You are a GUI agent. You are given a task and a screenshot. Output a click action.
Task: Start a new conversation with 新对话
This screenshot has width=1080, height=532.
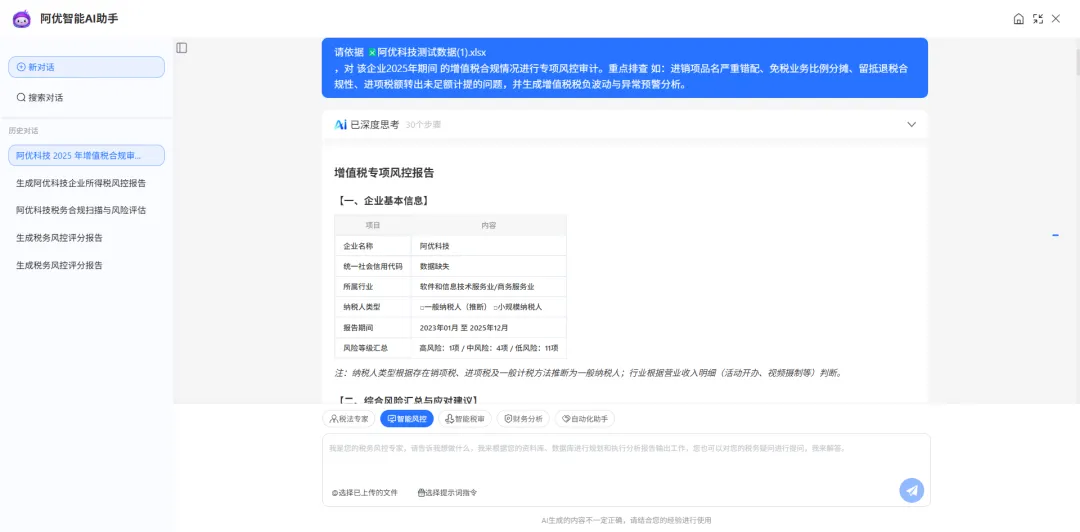(86, 67)
